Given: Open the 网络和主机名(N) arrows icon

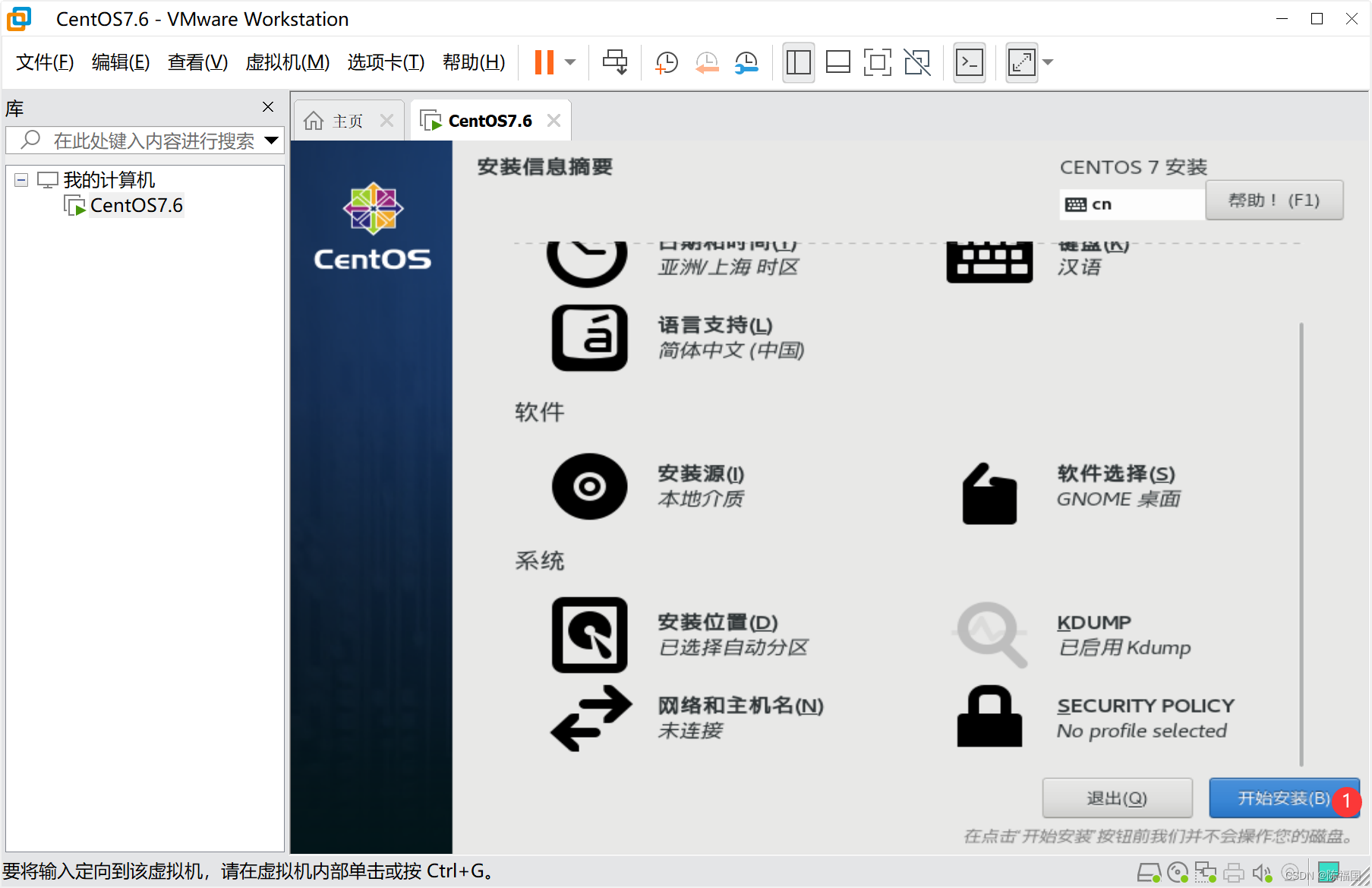Looking at the screenshot, I should coord(591,719).
